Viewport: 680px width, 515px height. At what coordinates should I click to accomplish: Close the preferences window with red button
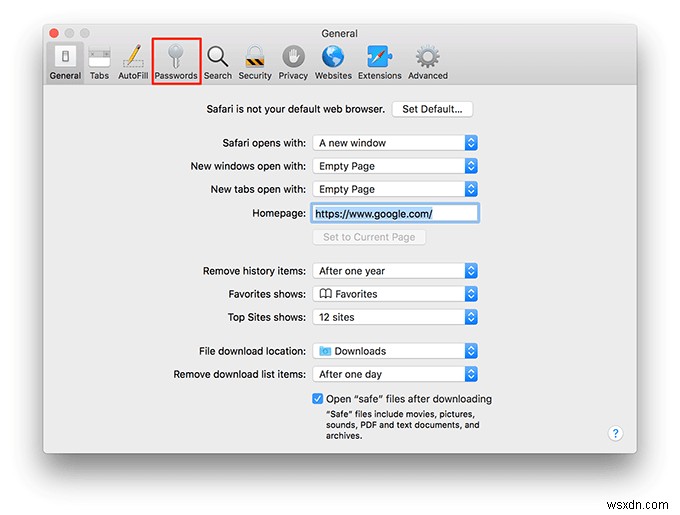54,33
